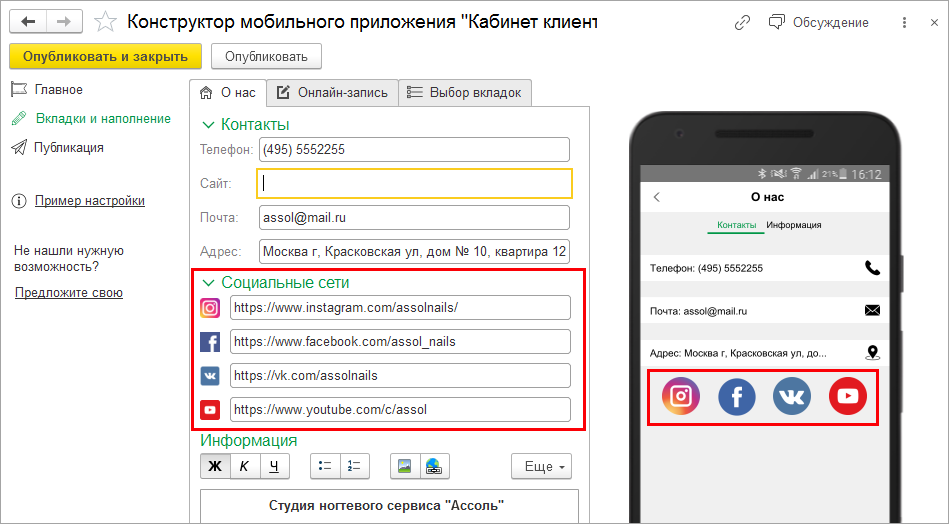Edit the Instagram URL field
The height and width of the screenshot is (524, 949).
400,307
